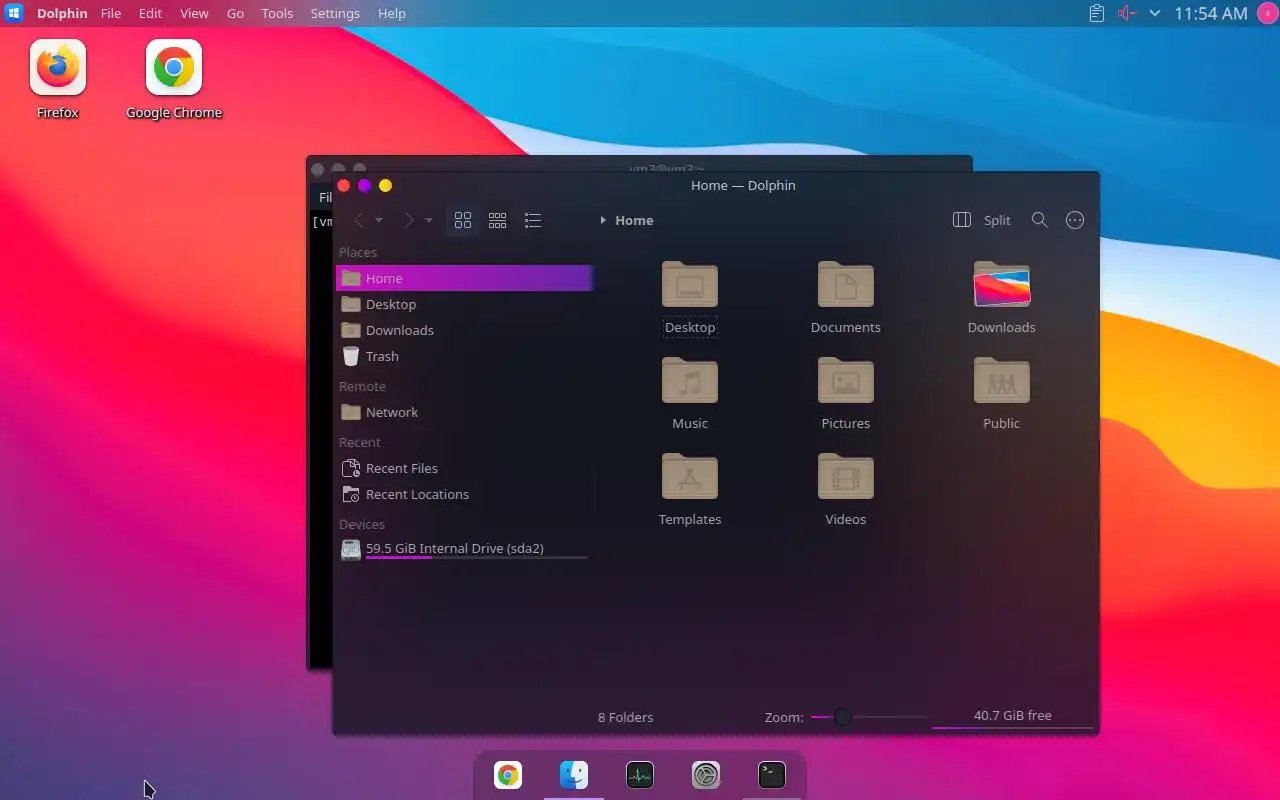This screenshot has width=1280, height=800.
Task: Click the Recent section header
Action: pos(360,442)
